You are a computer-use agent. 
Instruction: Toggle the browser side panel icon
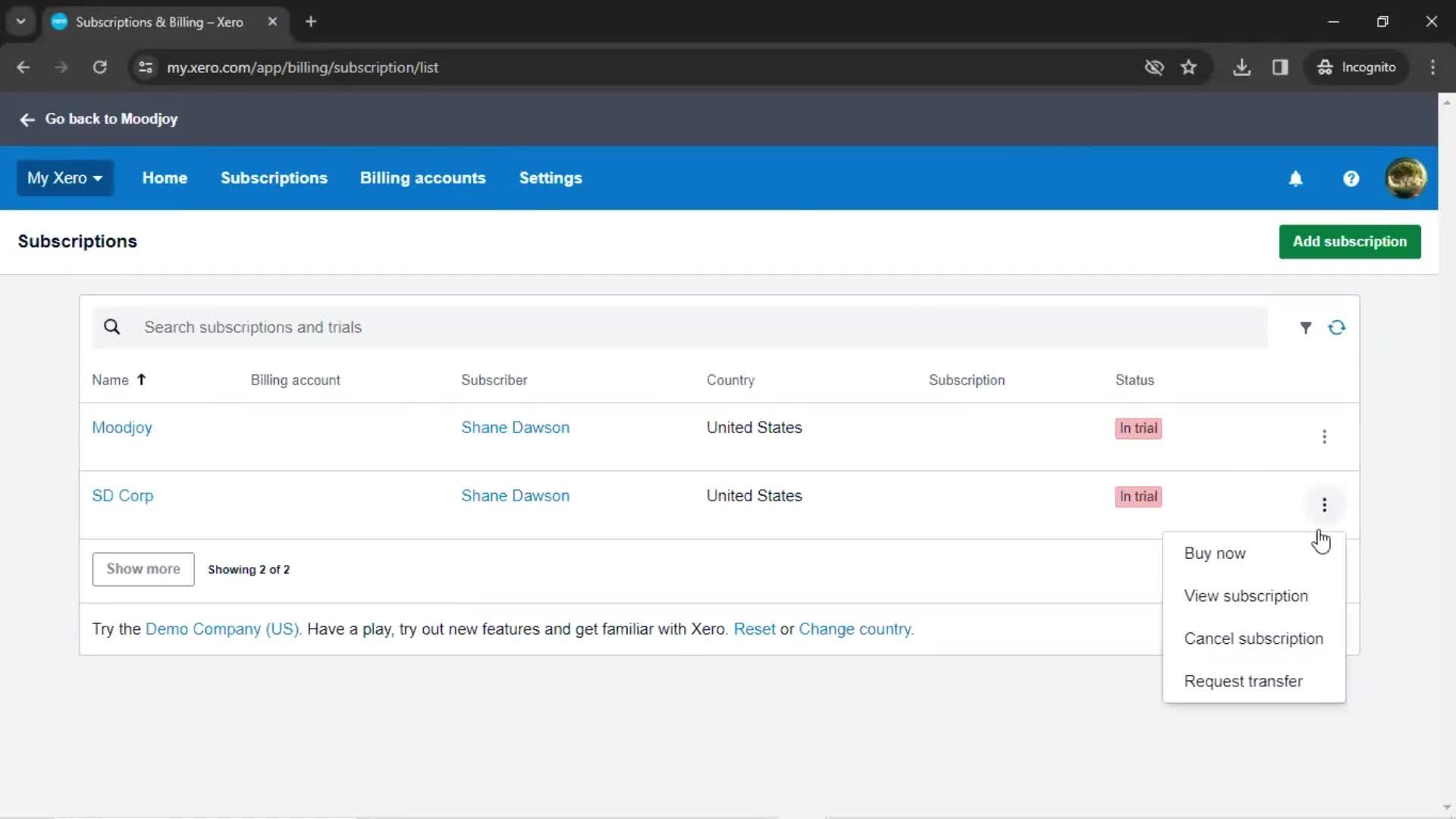(1280, 67)
